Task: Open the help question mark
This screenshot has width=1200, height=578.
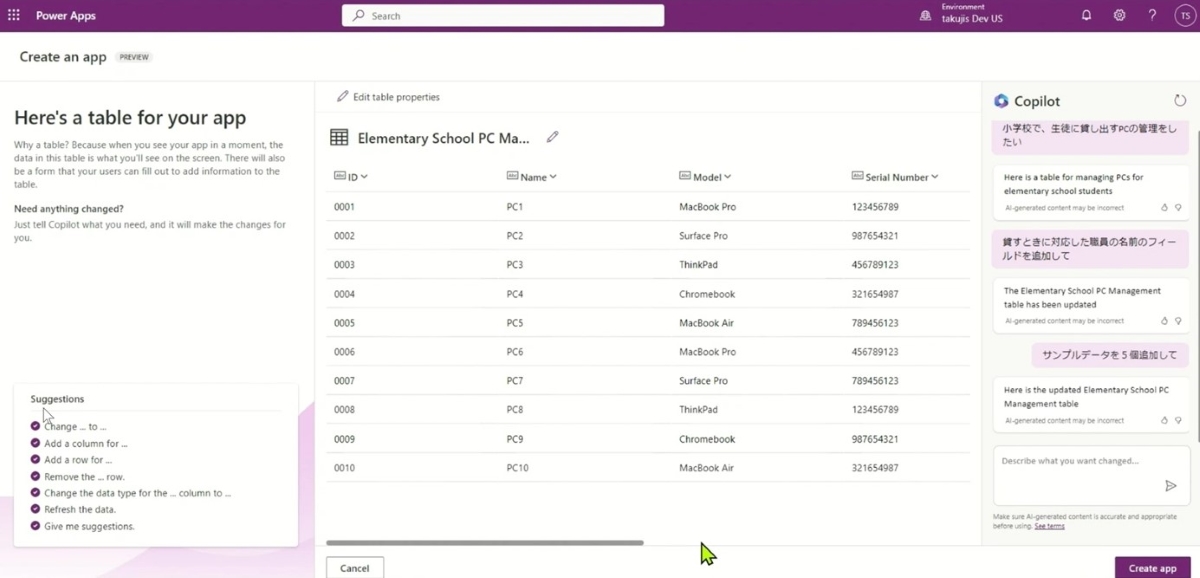Action: point(1152,16)
